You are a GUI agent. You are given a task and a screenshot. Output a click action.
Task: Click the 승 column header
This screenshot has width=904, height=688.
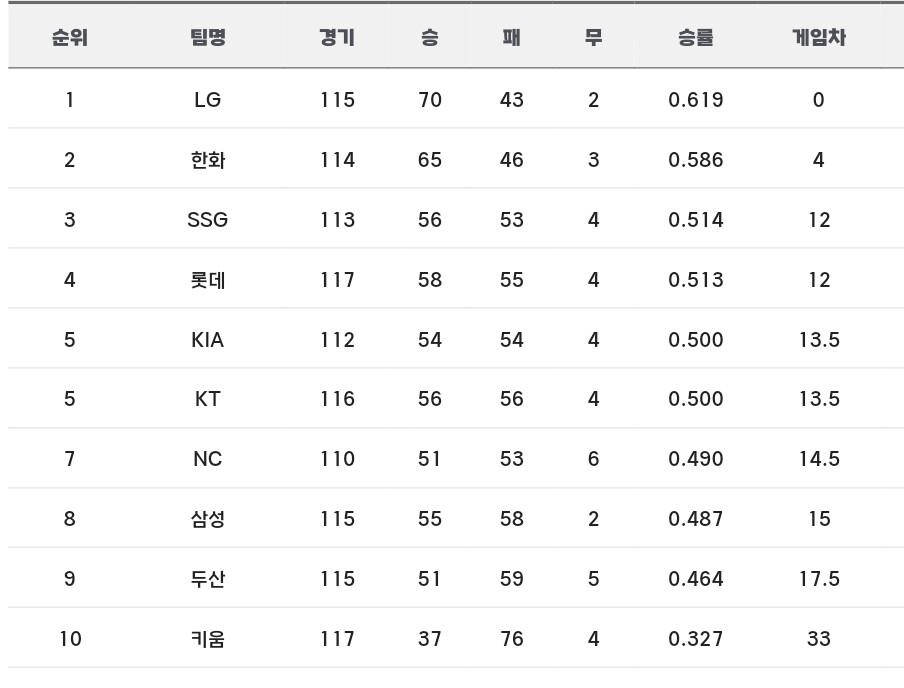[x=430, y=38]
